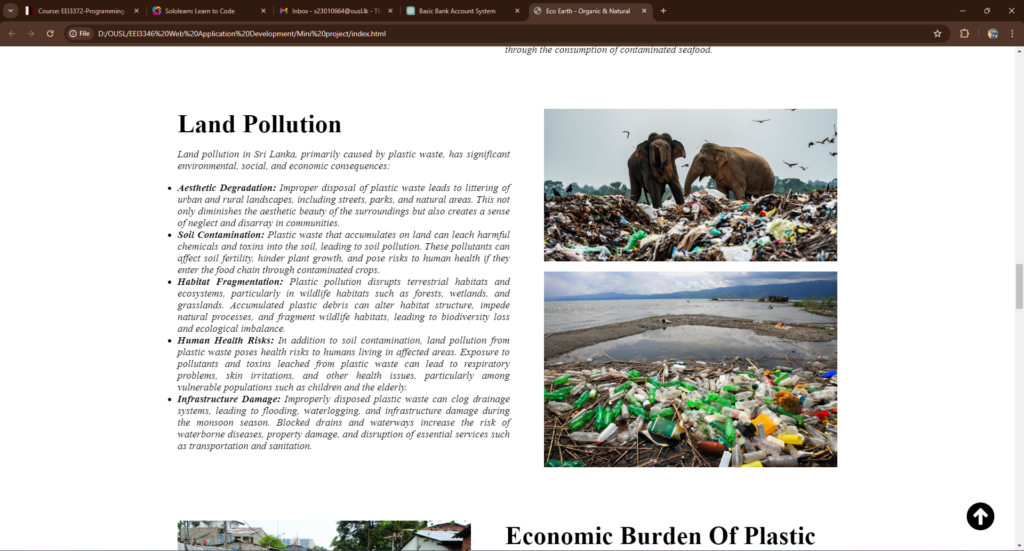Click the Human Health Risks bullet label
This screenshot has width=1024, height=551.
pyautogui.click(x=225, y=341)
